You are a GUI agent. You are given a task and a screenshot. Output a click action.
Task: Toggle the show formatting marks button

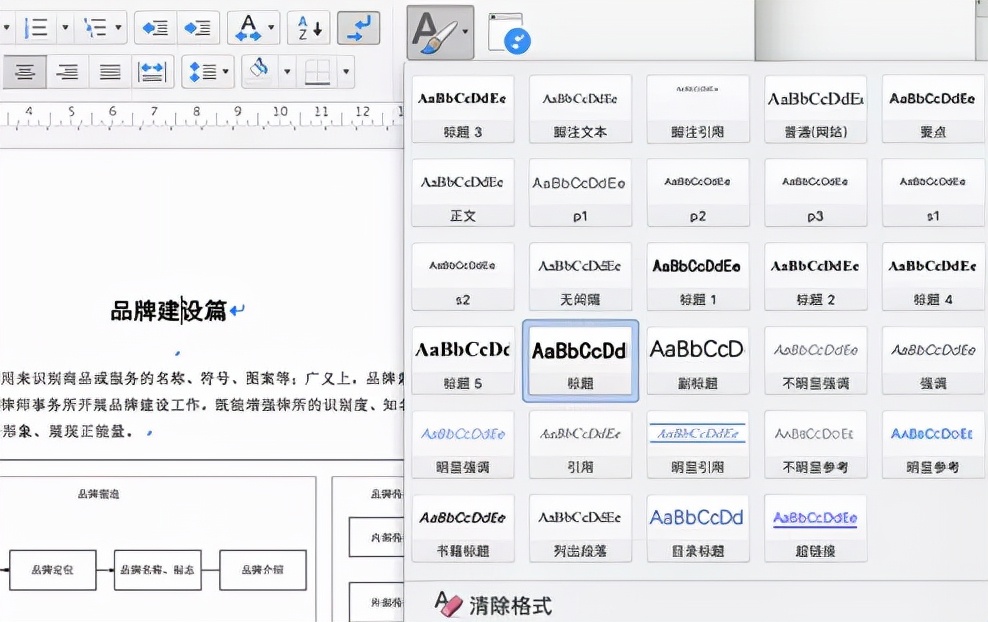point(357,27)
